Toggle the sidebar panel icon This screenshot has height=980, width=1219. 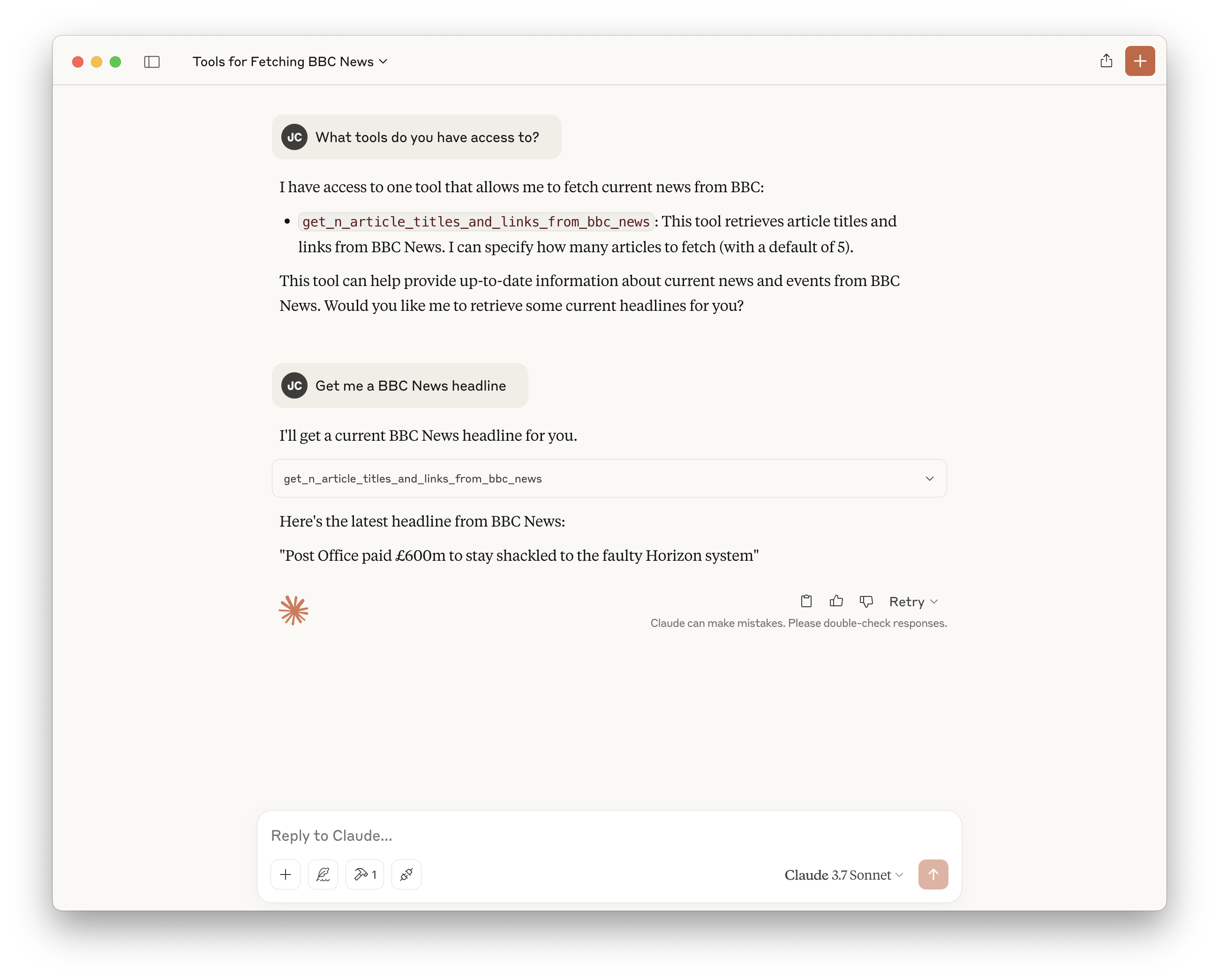[151, 61]
